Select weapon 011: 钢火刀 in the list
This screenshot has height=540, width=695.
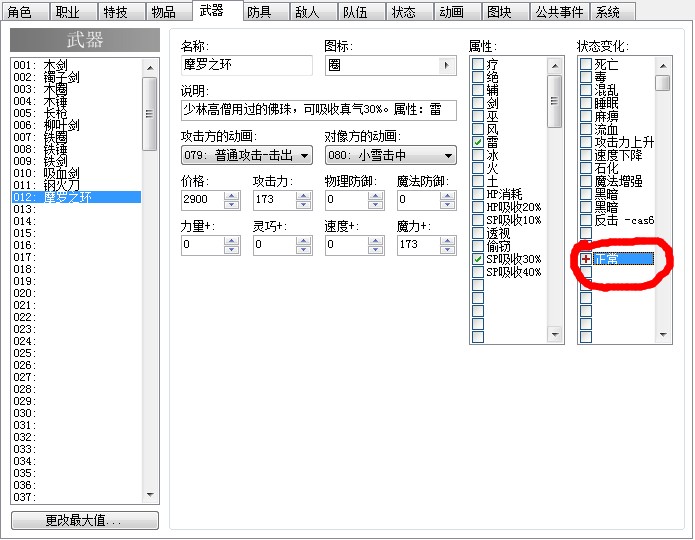[76, 185]
